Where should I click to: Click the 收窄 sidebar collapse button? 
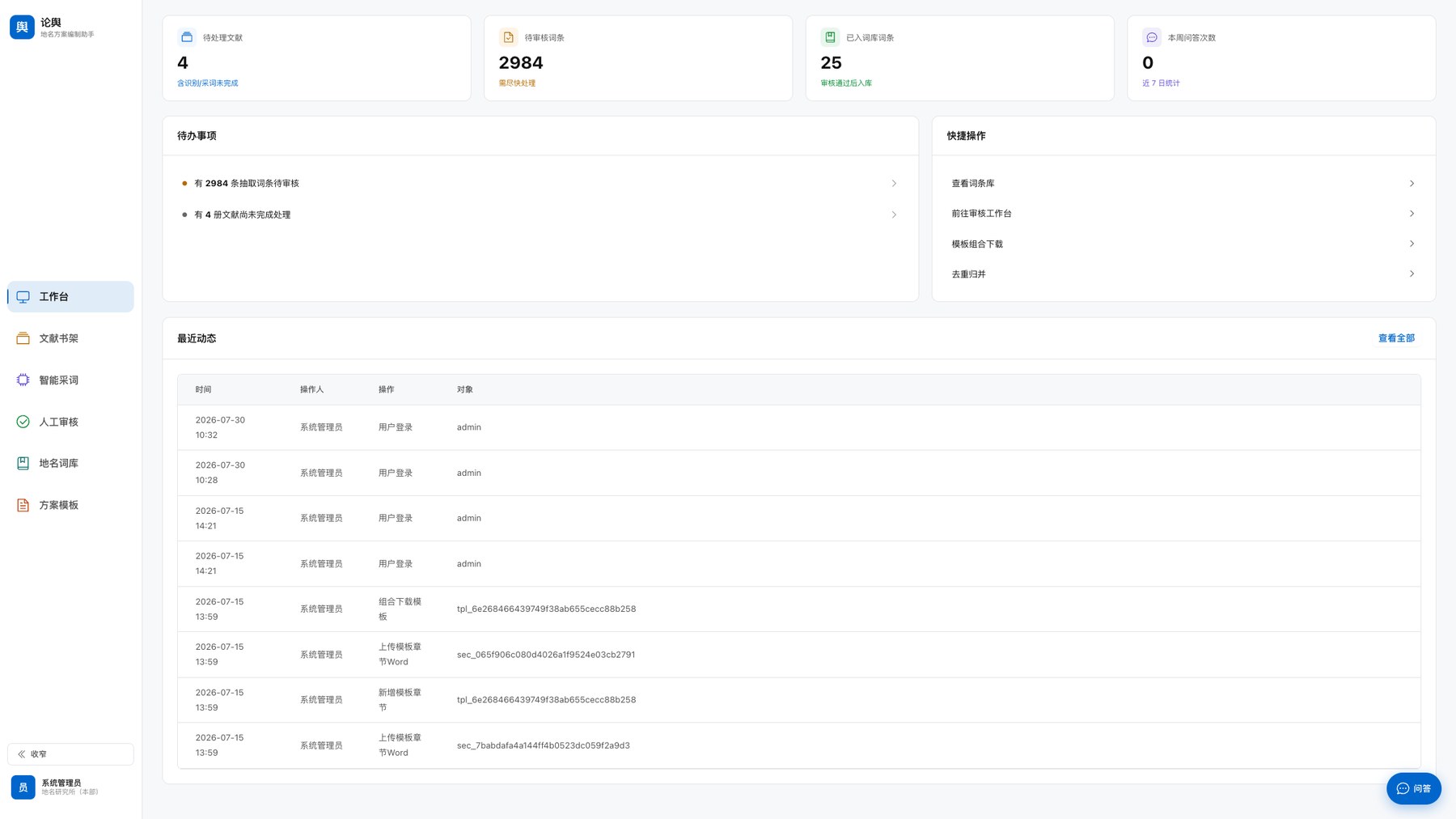click(x=70, y=754)
